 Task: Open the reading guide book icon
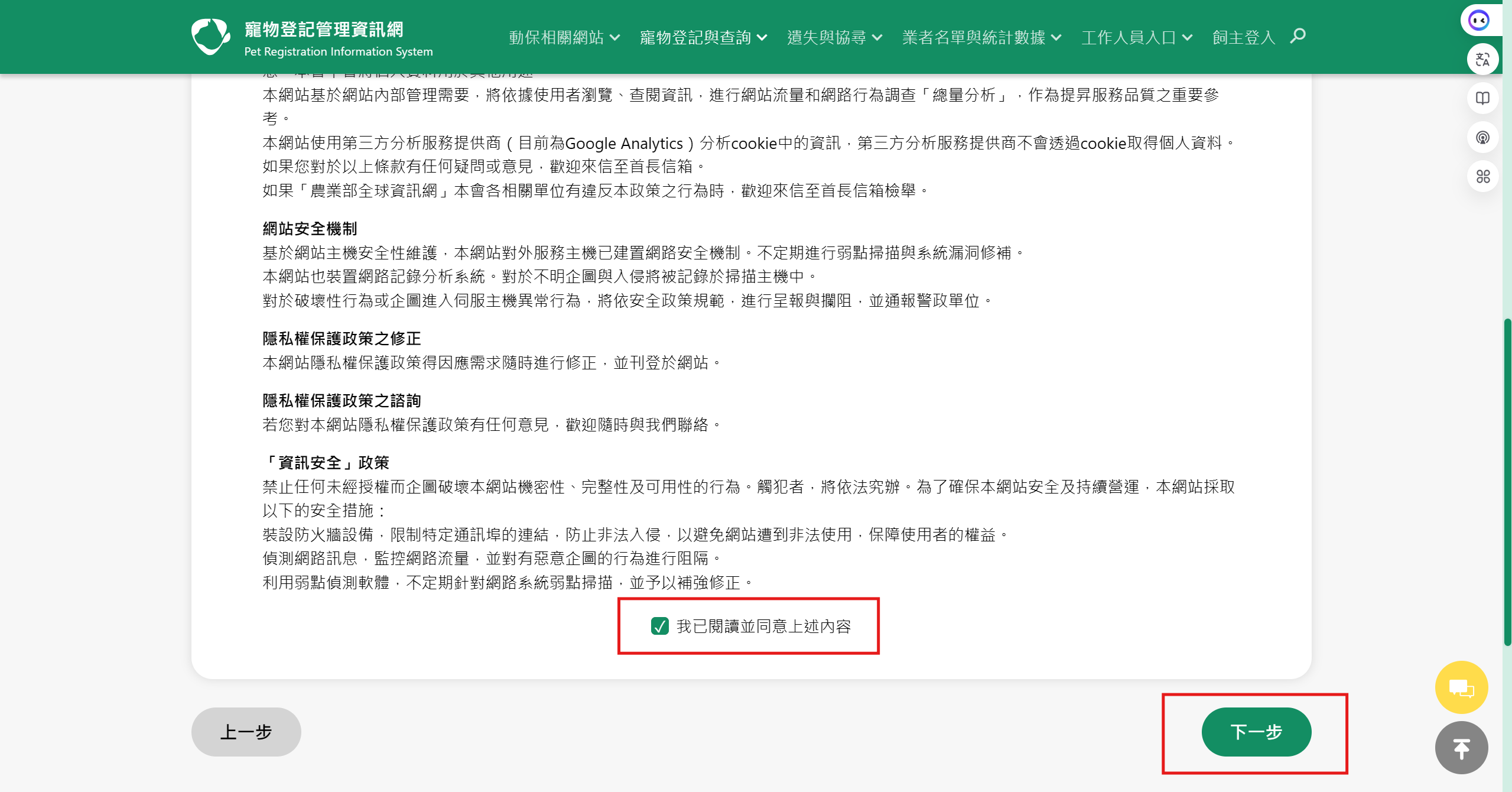tap(1482, 98)
